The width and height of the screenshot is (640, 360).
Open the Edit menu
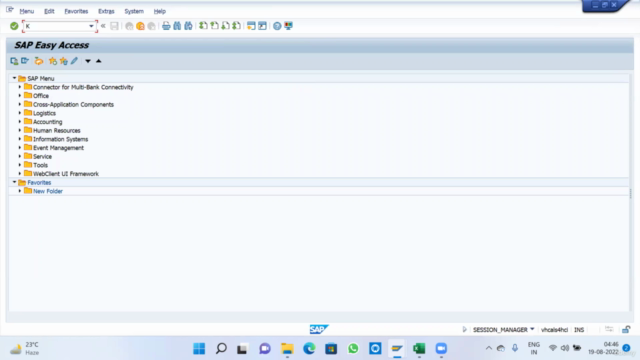(49, 11)
